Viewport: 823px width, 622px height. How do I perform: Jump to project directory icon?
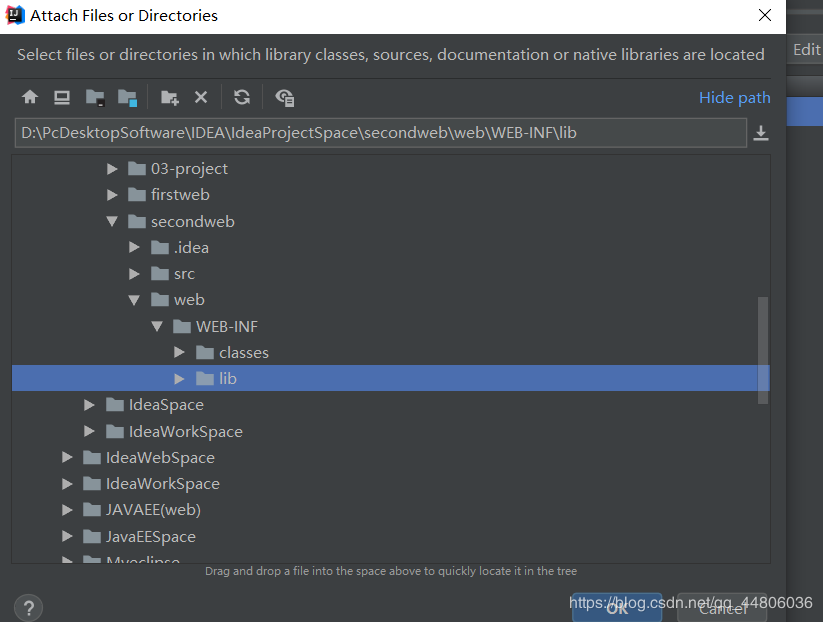pyautogui.click(x=95, y=98)
